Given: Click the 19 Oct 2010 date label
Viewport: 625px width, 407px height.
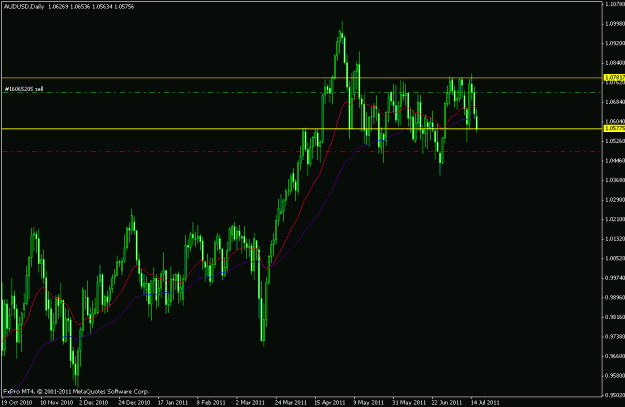Looking at the screenshot, I should click(x=16, y=402).
